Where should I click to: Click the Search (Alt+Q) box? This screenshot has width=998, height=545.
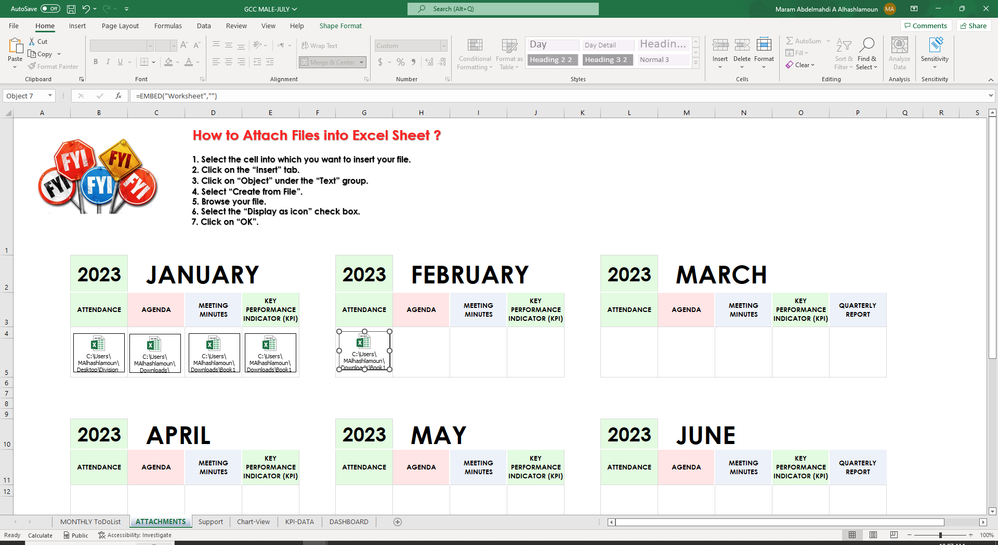(503, 9)
